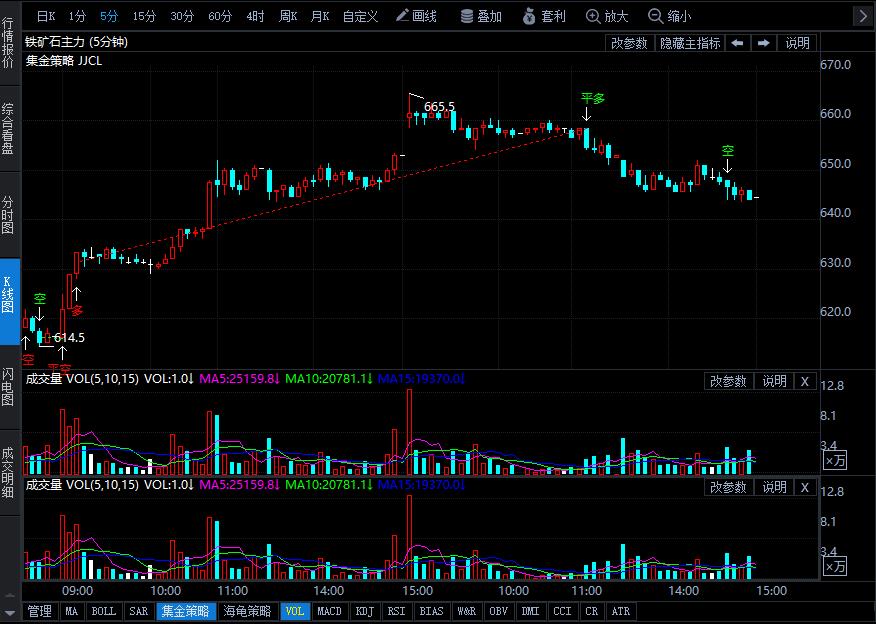
Task: Open the 自定义 custom period option
Action: 360,16
